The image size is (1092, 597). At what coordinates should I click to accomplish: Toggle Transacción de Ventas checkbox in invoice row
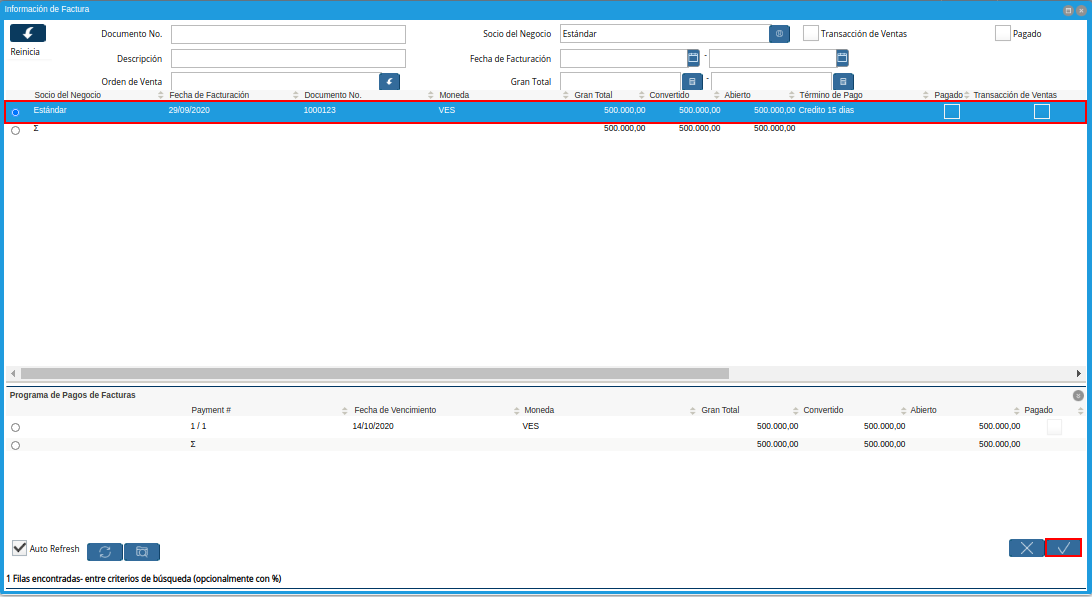click(x=1042, y=111)
